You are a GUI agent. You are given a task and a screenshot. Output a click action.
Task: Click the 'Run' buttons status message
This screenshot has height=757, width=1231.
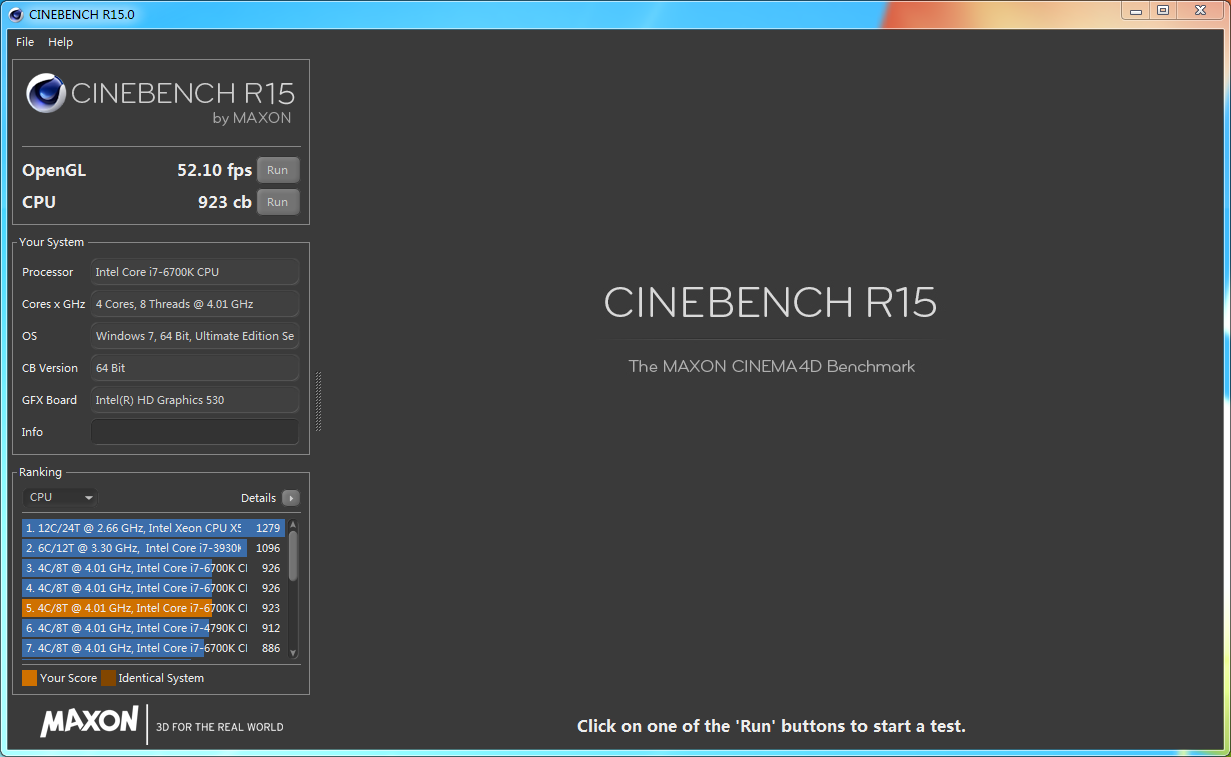click(771, 726)
